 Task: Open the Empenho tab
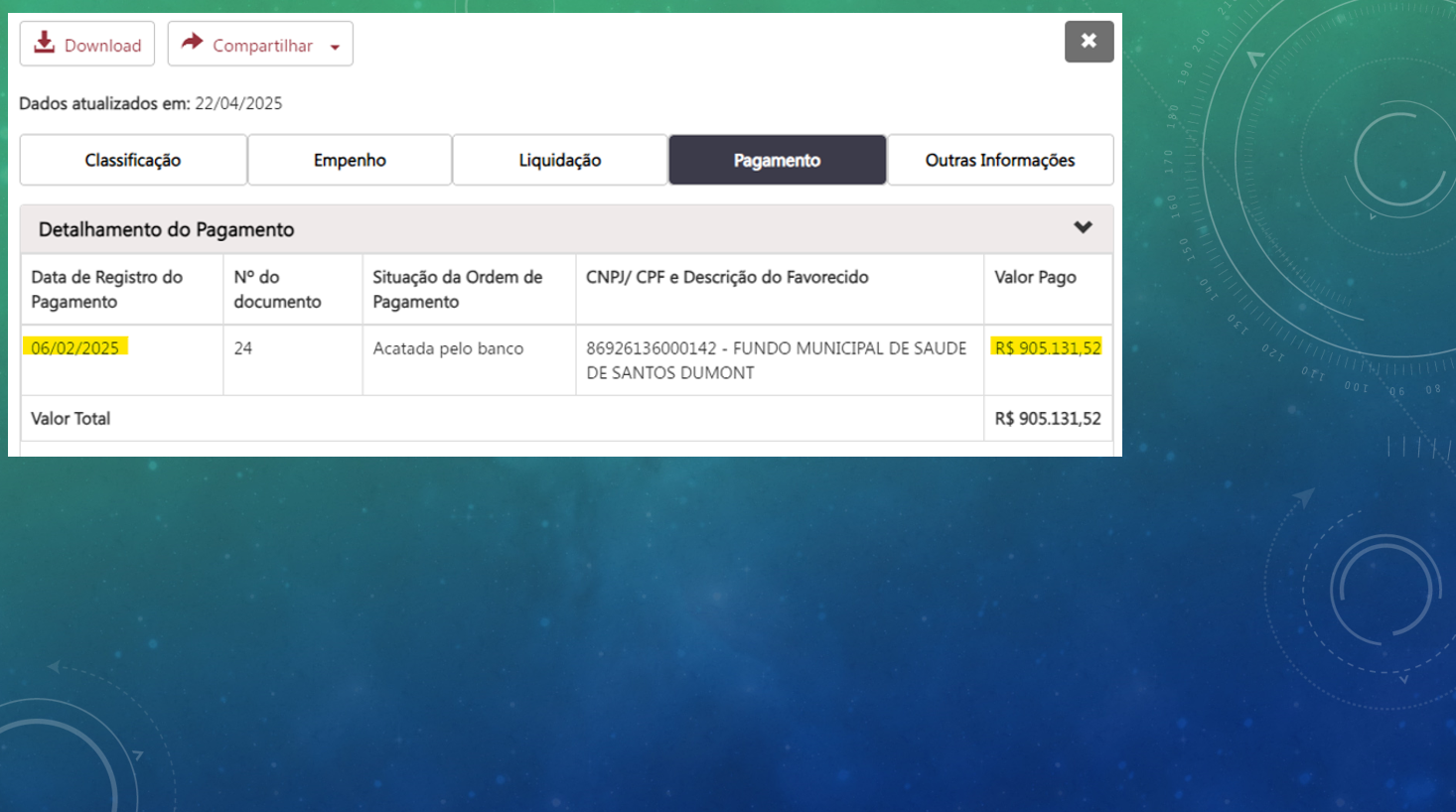click(350, 160)
